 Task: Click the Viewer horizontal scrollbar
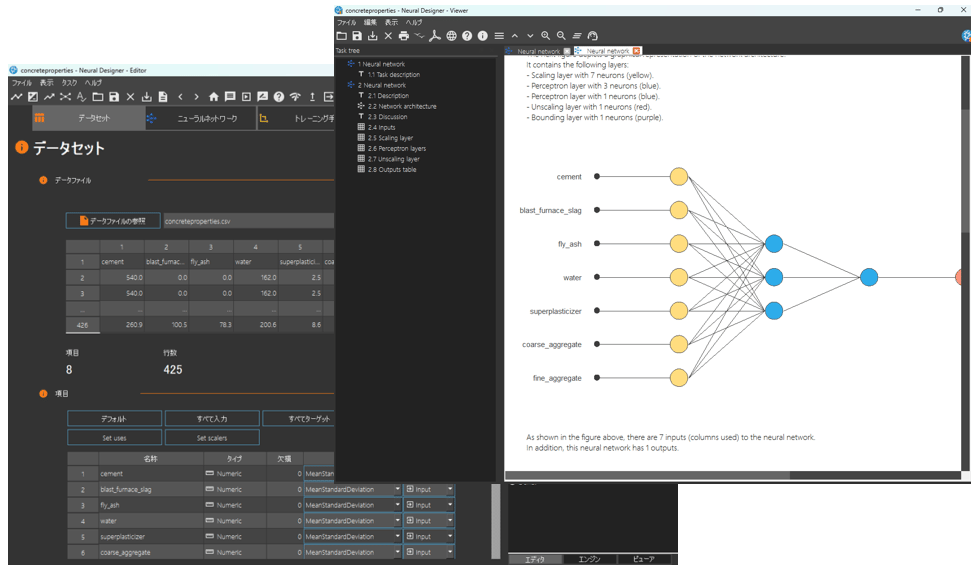tap(647, 475)
